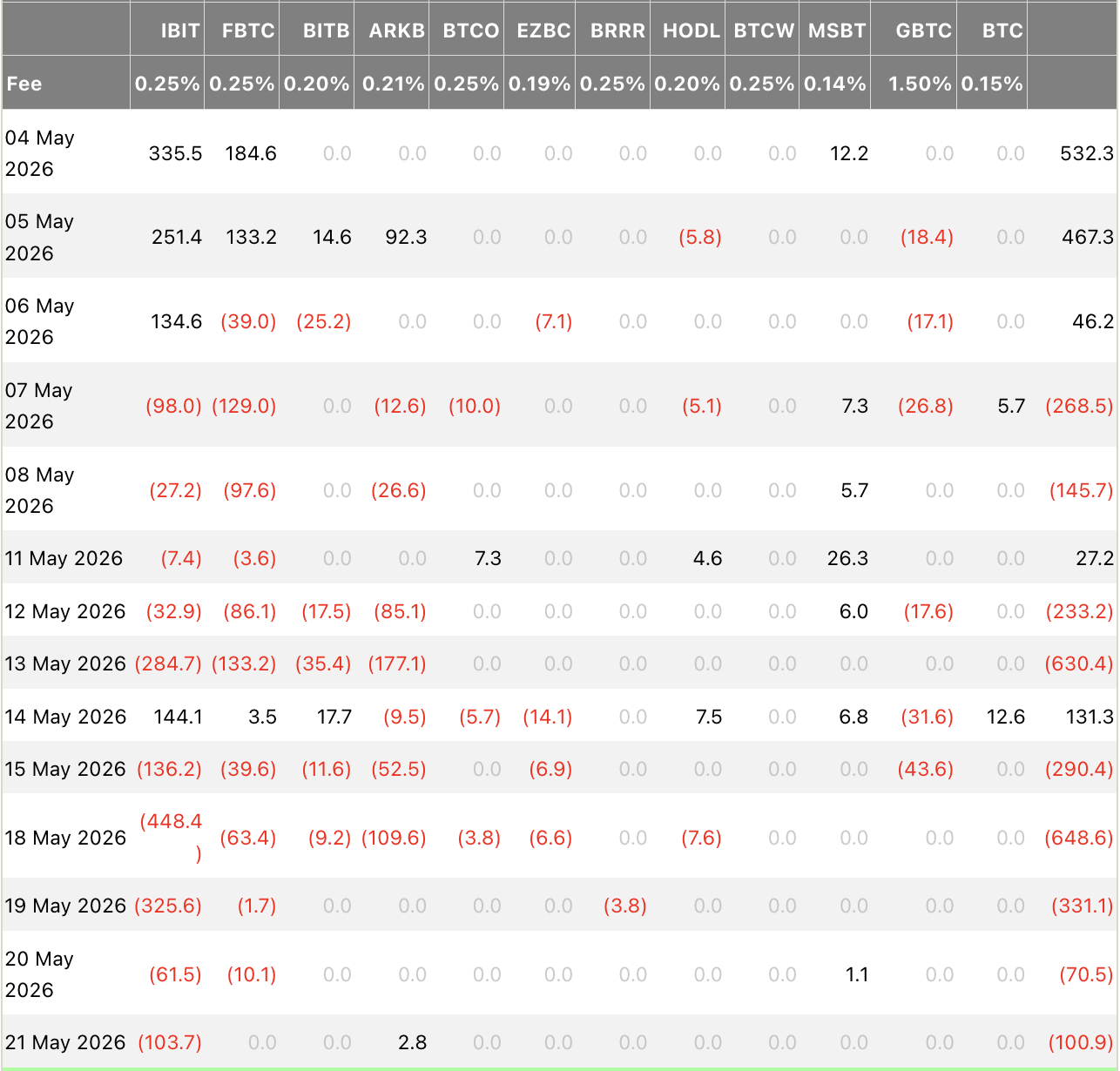The image size is (1120, 1071).
Task: Click the (43.6) GBTC value
Action: 926,769
